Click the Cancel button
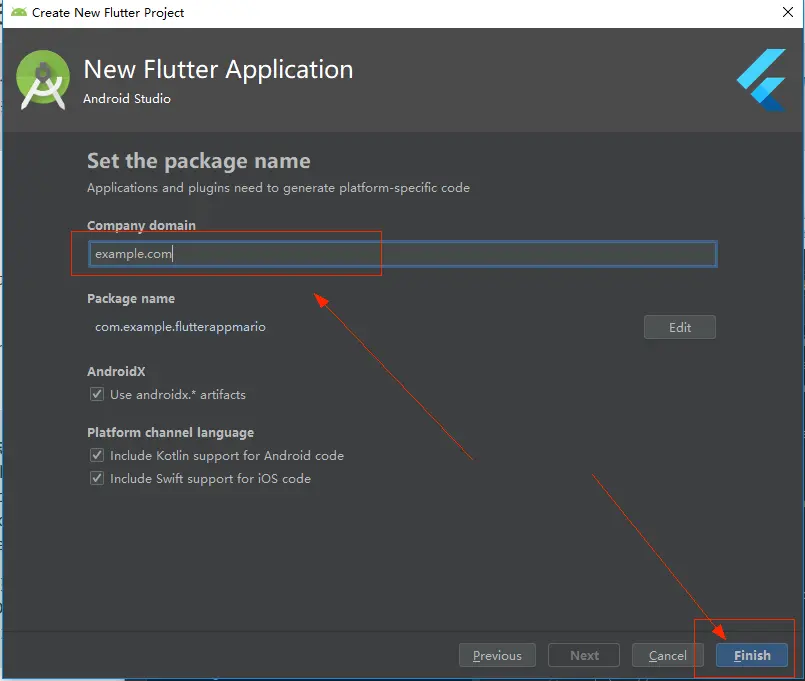805x681 pixels. [x=667, y=655]
